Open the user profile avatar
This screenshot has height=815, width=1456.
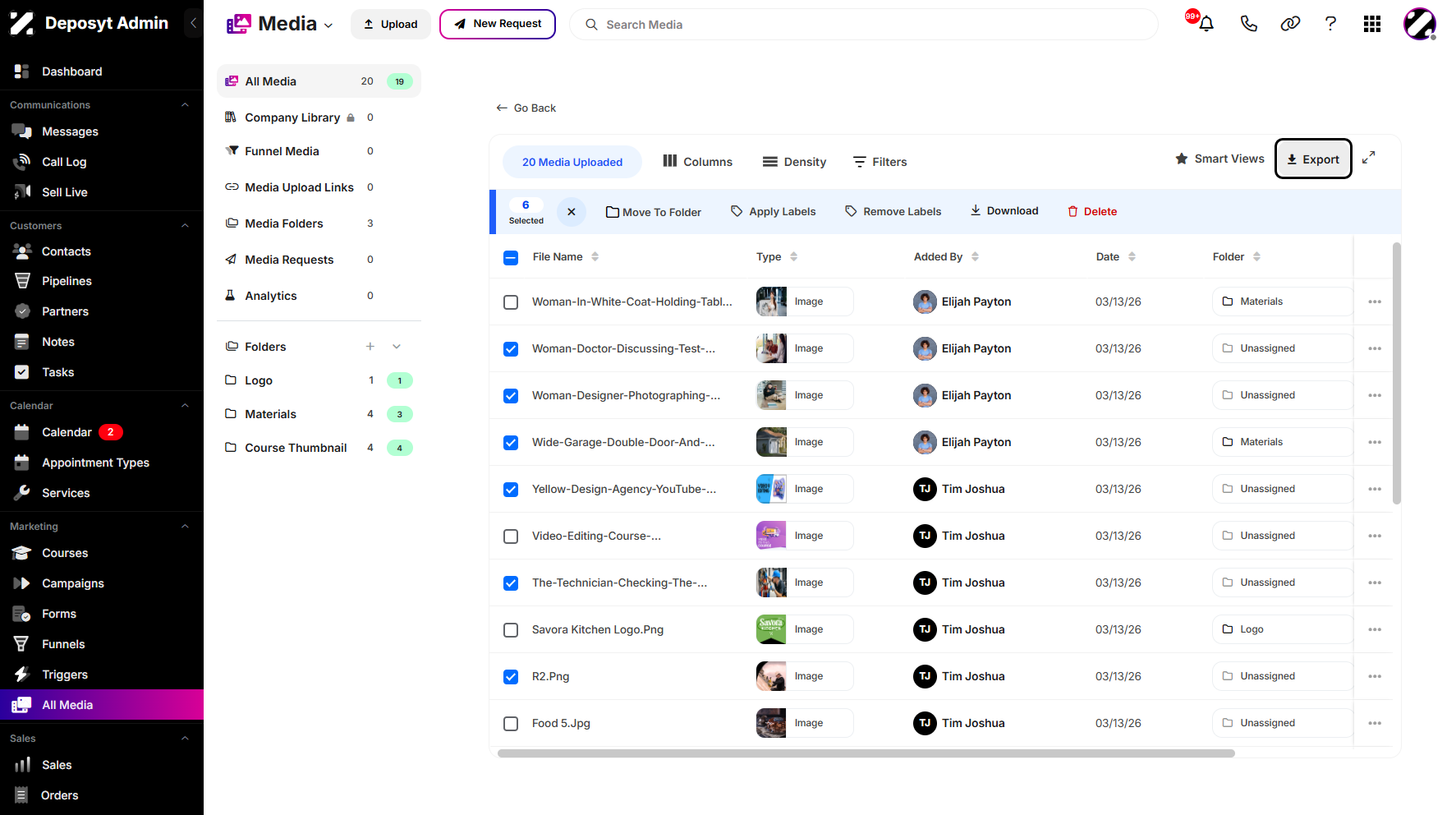point(1420,24)
